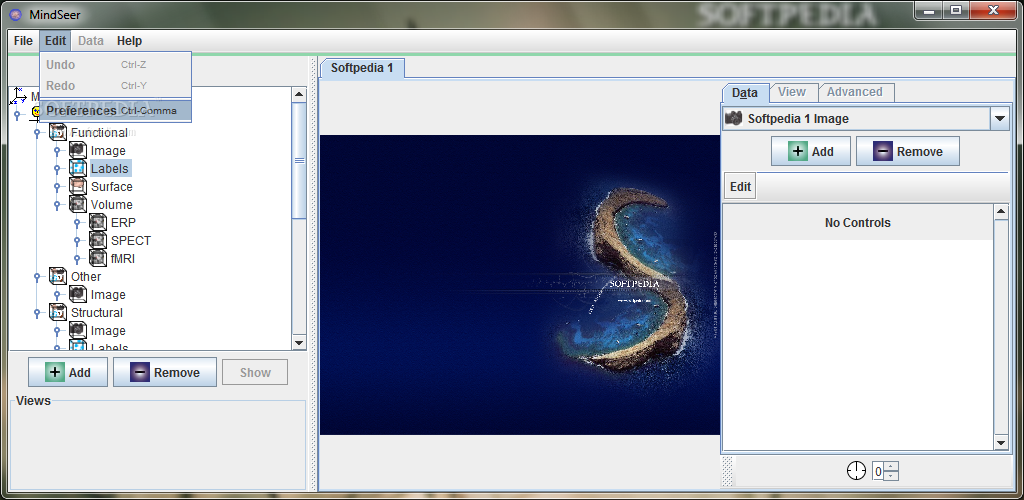The height and width of the screenshot is (500, 1024).
Task: Click the SPECT volume icon
Action: (98, 241)
